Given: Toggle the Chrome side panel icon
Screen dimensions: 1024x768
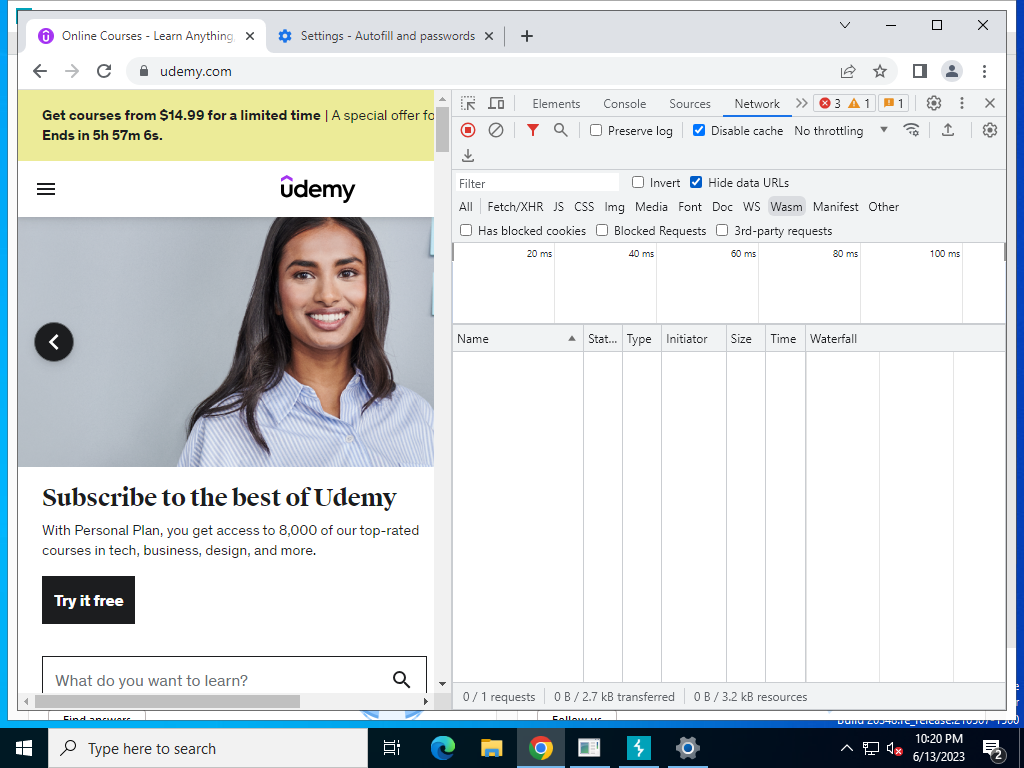Looking at the screenshot, I should [920, 71].
